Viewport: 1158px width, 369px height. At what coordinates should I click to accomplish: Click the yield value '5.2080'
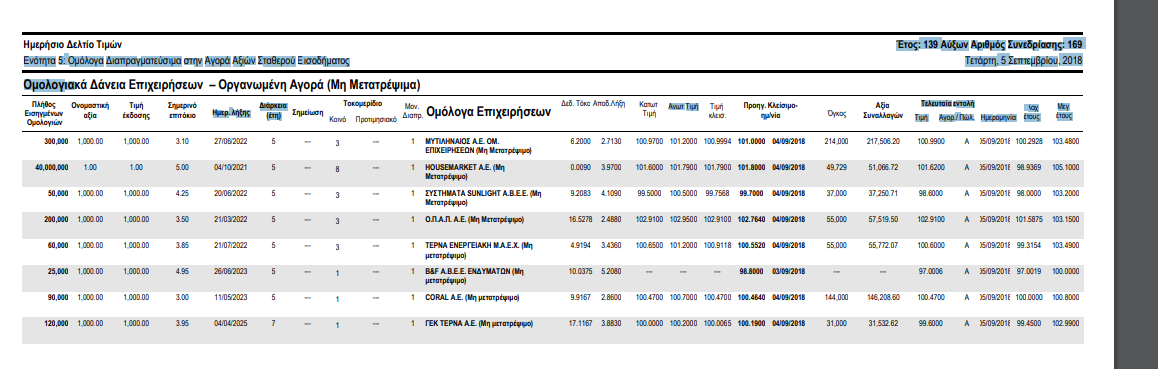tap(611, 271)
